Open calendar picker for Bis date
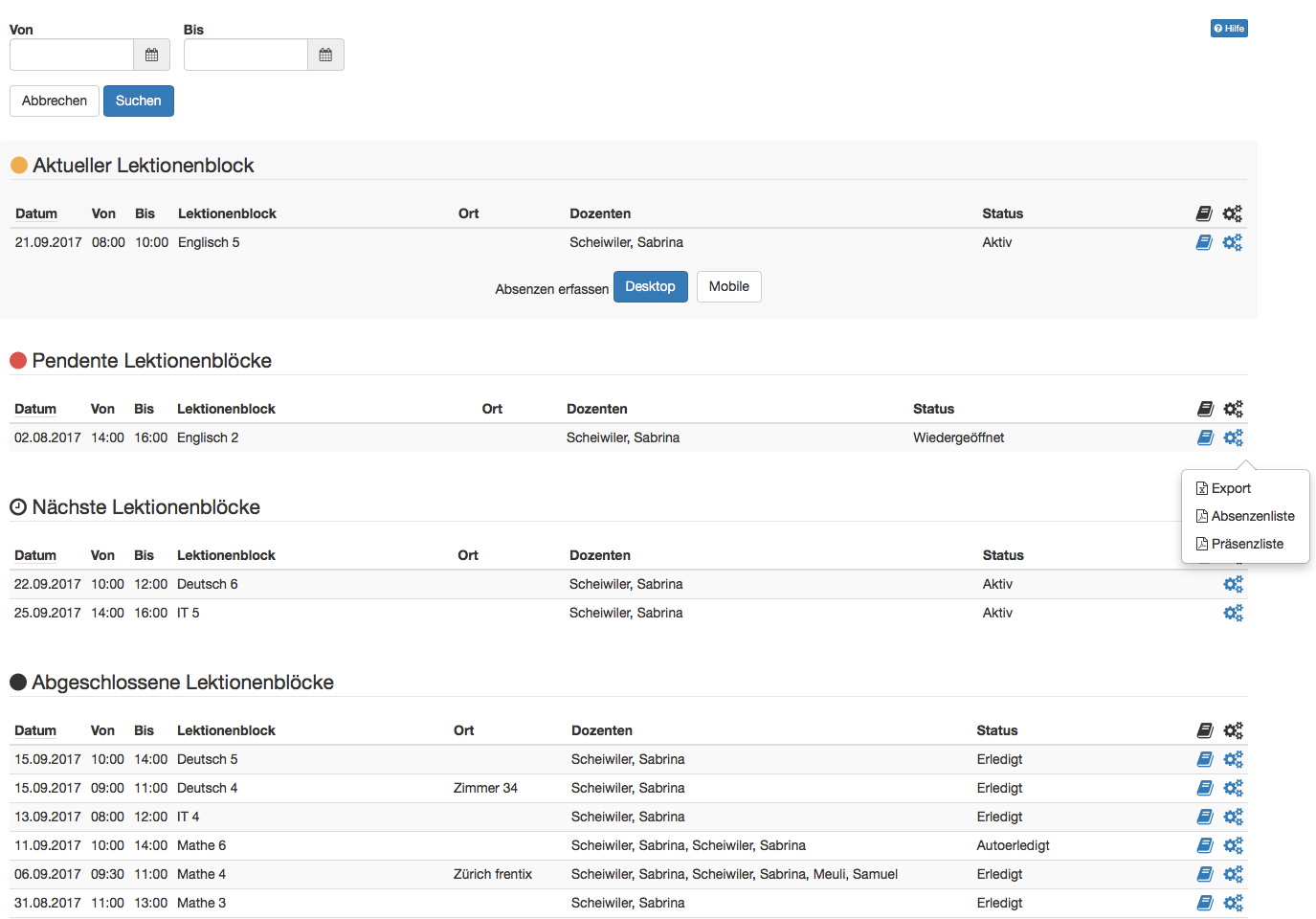 (325, 56)
